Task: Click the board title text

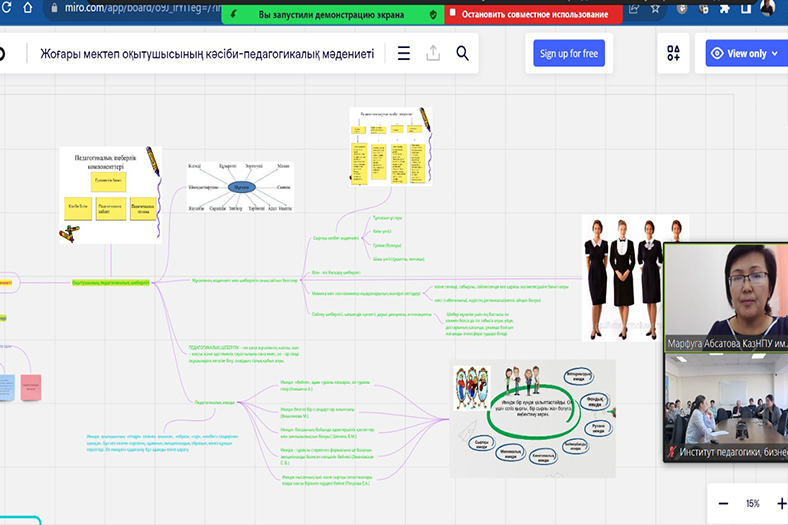Action: pos(207,54)
